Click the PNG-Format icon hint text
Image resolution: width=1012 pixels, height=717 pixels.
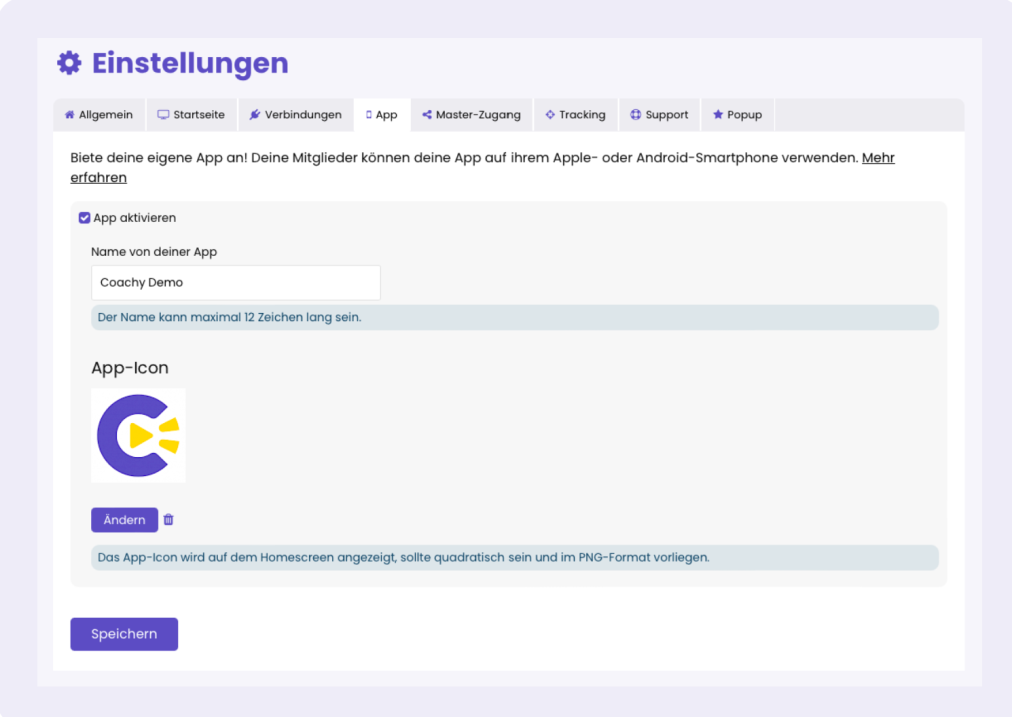tap(515, 558)
